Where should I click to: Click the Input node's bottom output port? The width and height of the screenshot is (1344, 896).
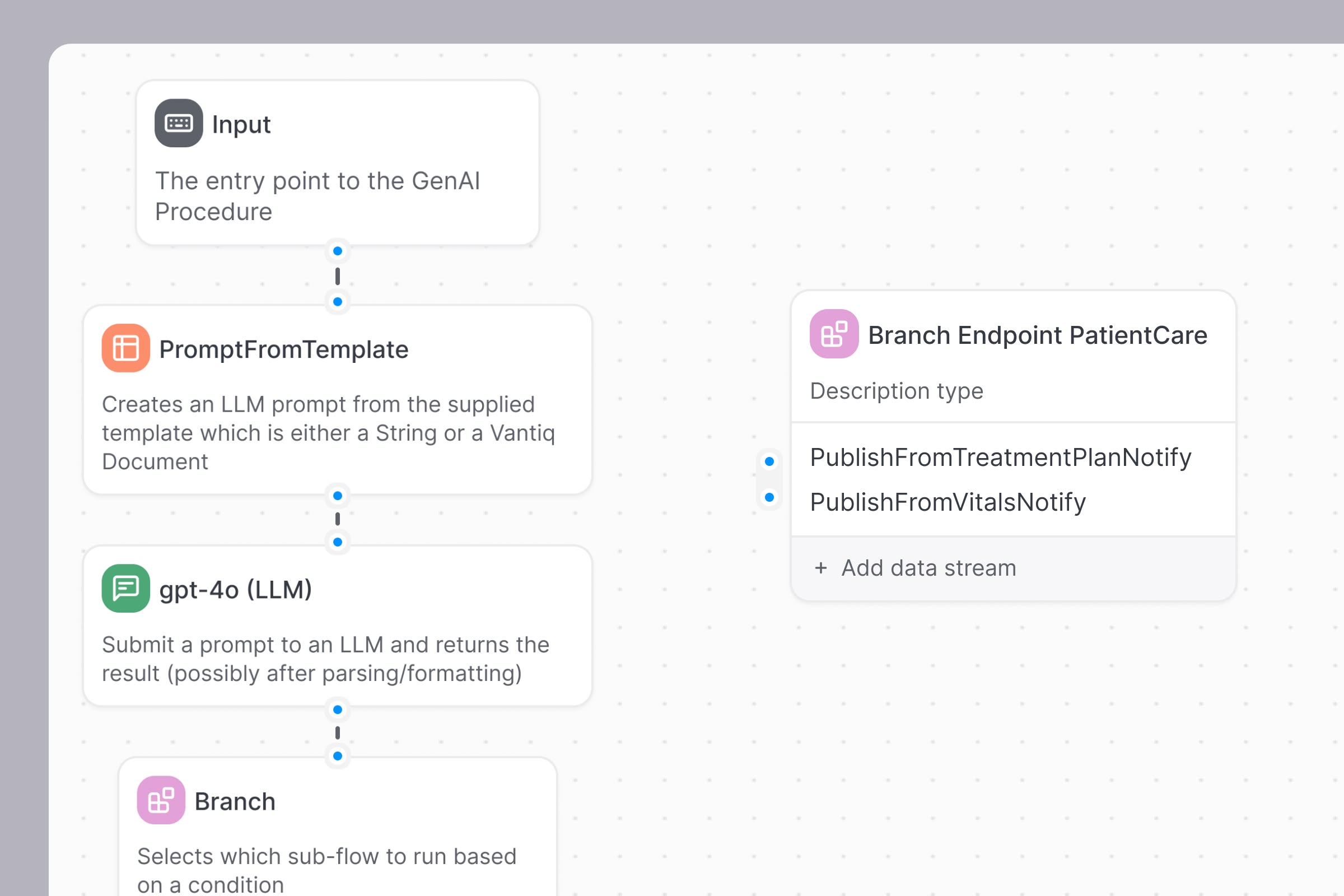point(338,251)
